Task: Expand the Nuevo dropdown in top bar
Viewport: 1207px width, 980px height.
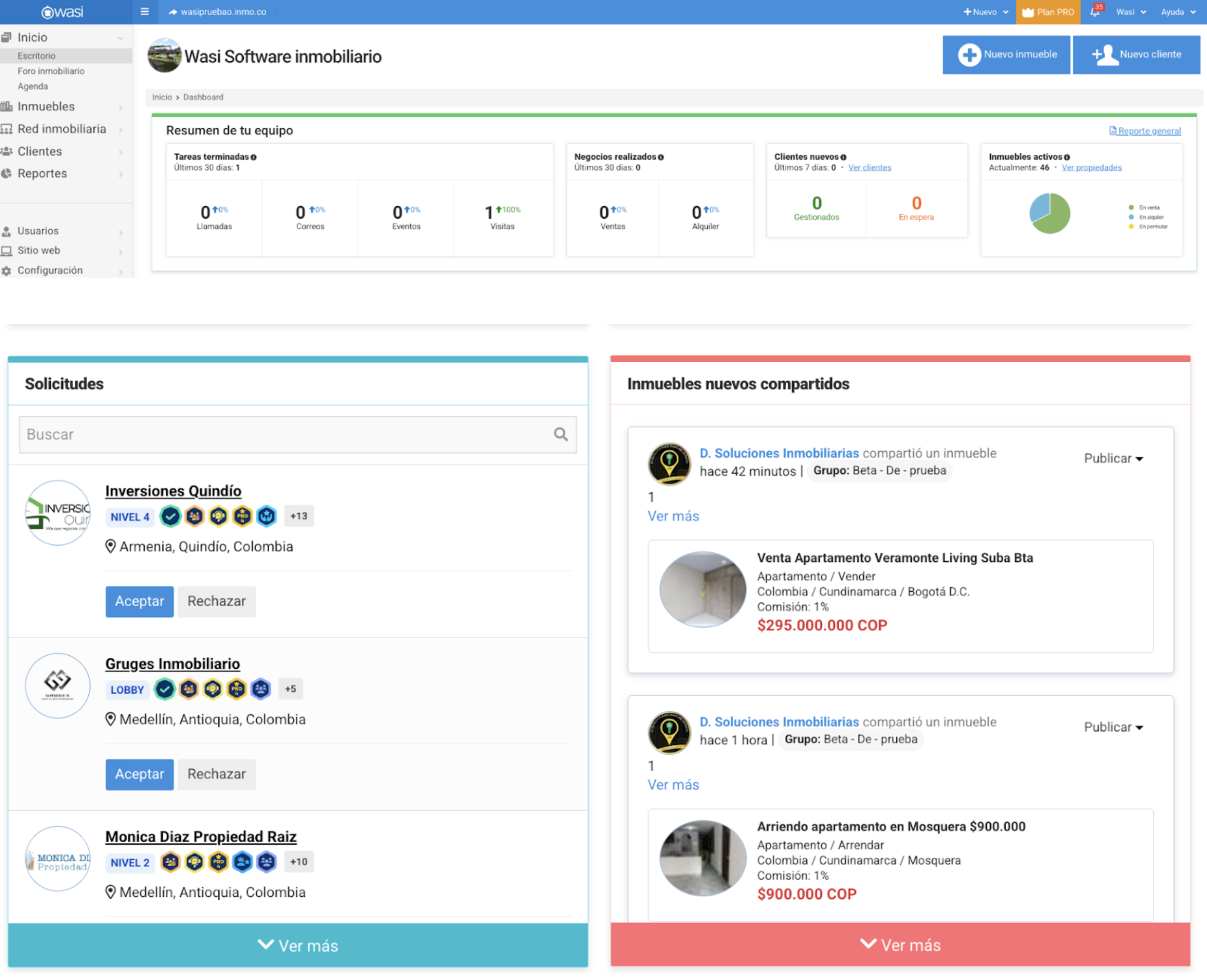Action: (985, 12)
